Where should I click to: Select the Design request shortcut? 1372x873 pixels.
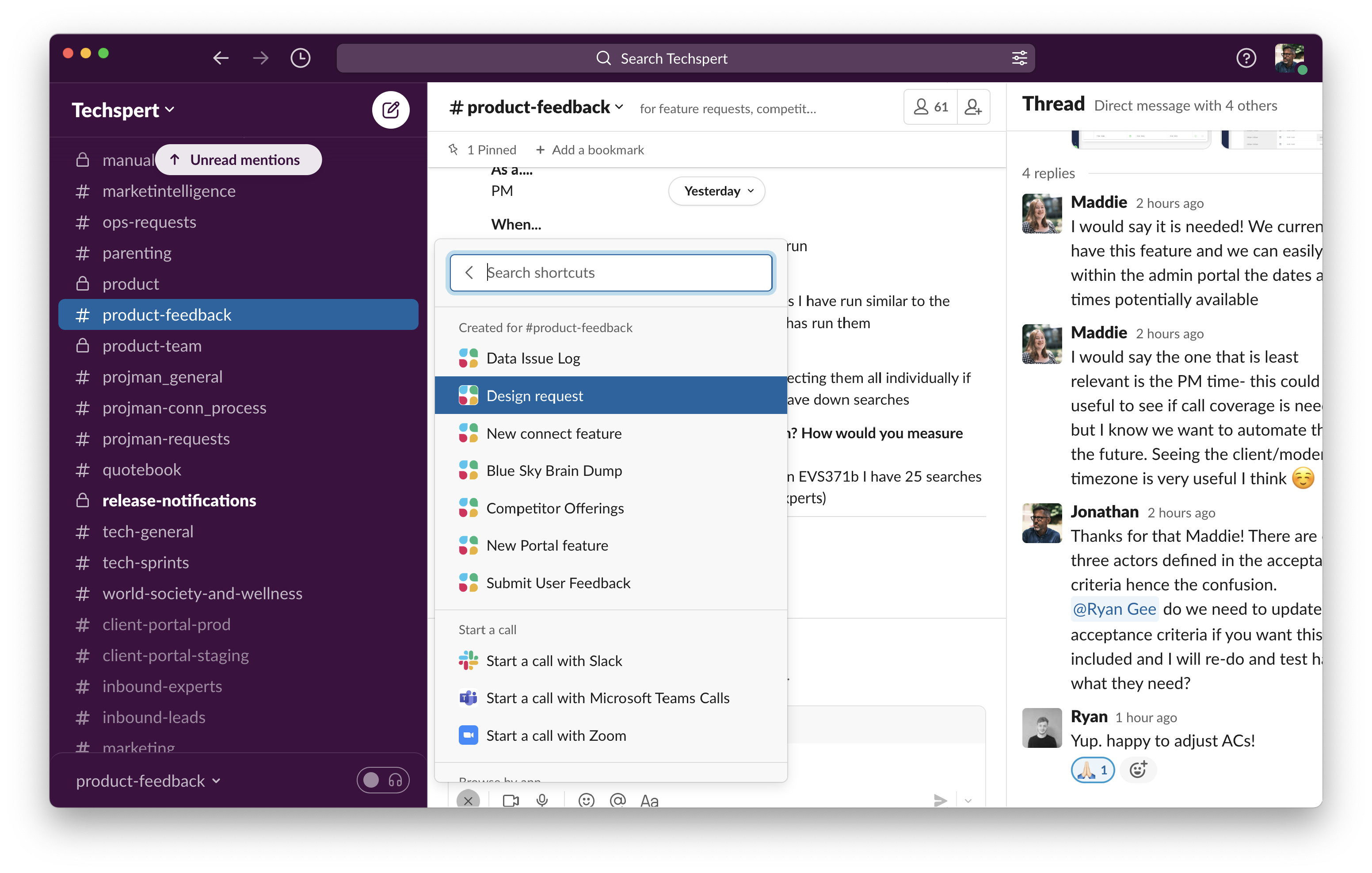coord(611,395)
